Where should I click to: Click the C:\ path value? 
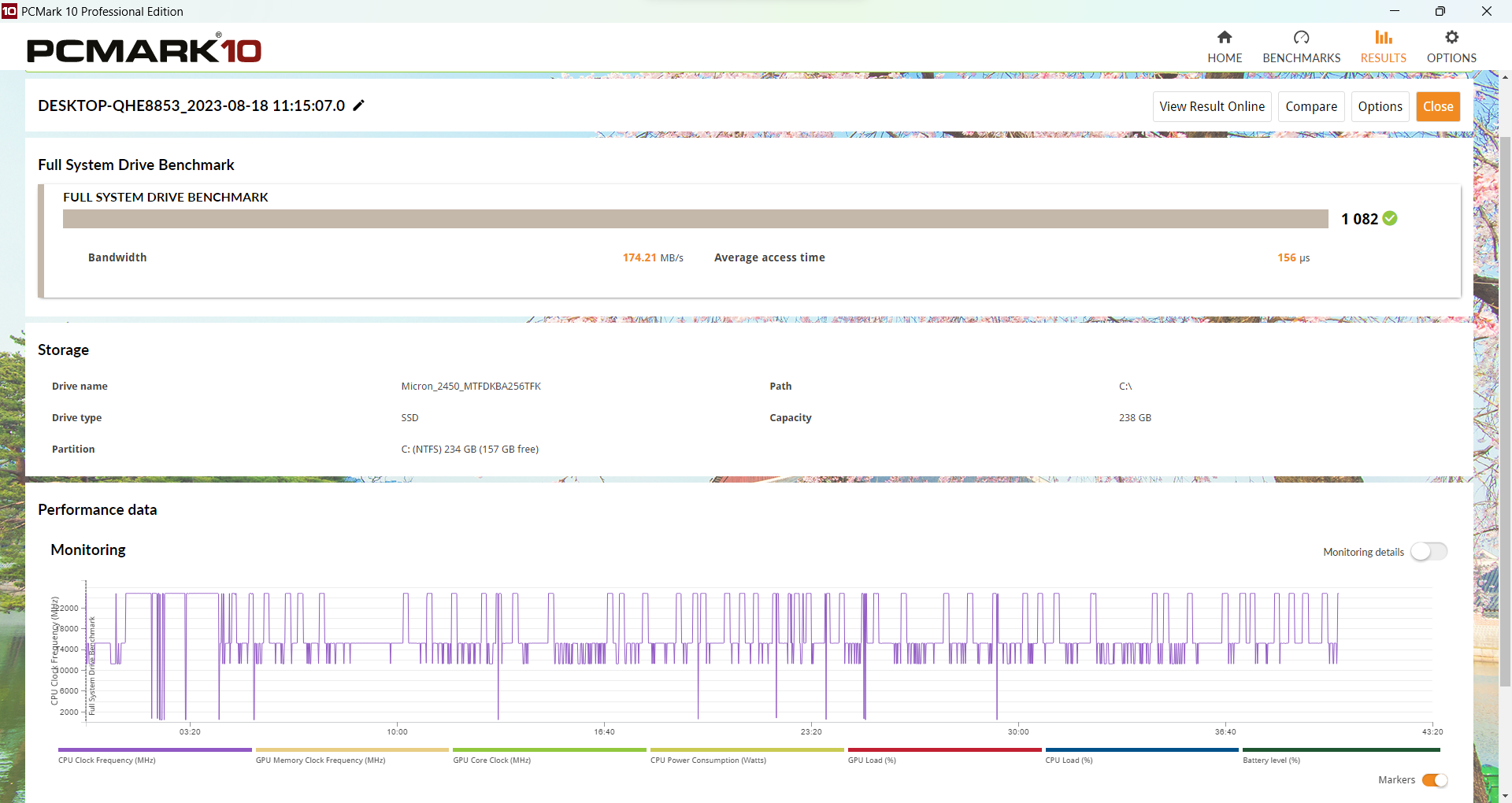click(x=1125, y=386)
